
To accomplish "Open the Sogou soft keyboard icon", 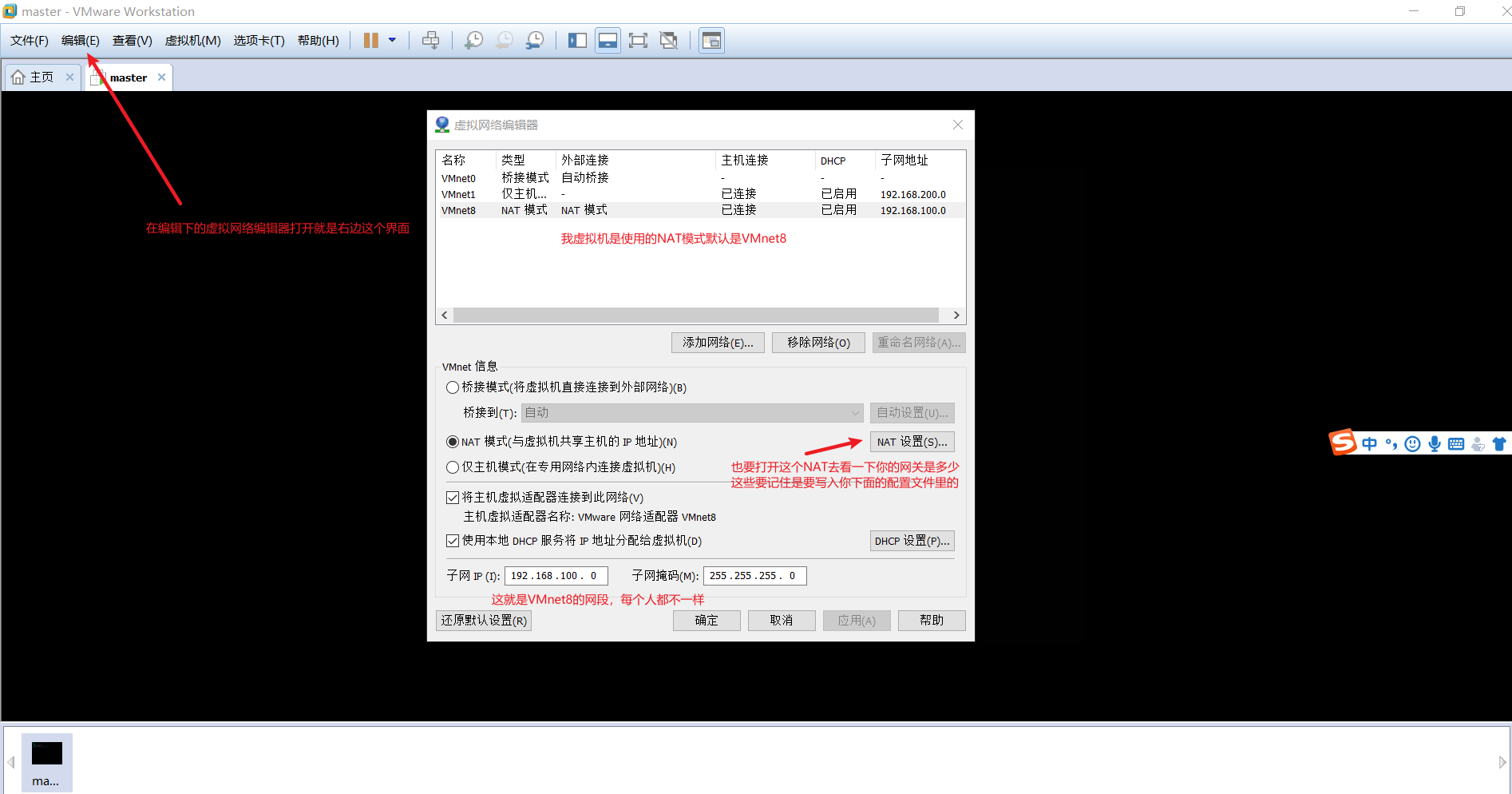I will [x=1456, y=444].
